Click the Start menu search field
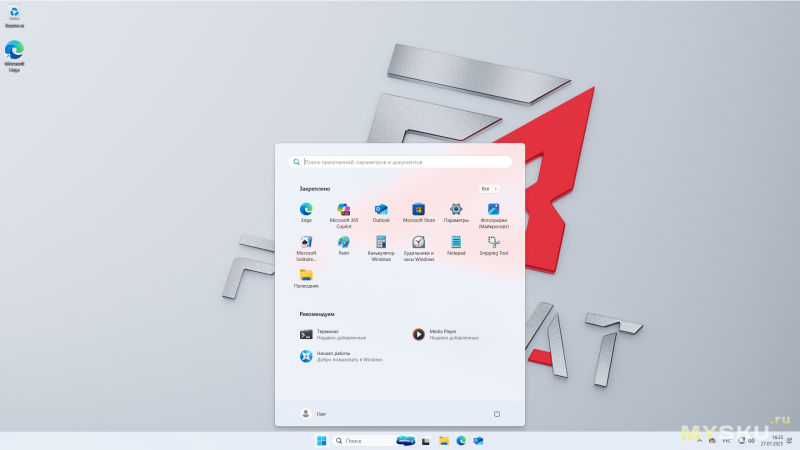 (x=399, y=162)
